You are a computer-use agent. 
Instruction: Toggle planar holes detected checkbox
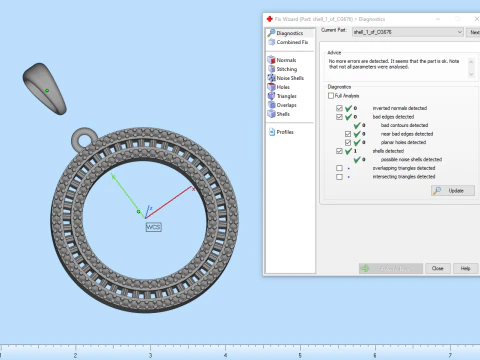click(x=348, y=142)
